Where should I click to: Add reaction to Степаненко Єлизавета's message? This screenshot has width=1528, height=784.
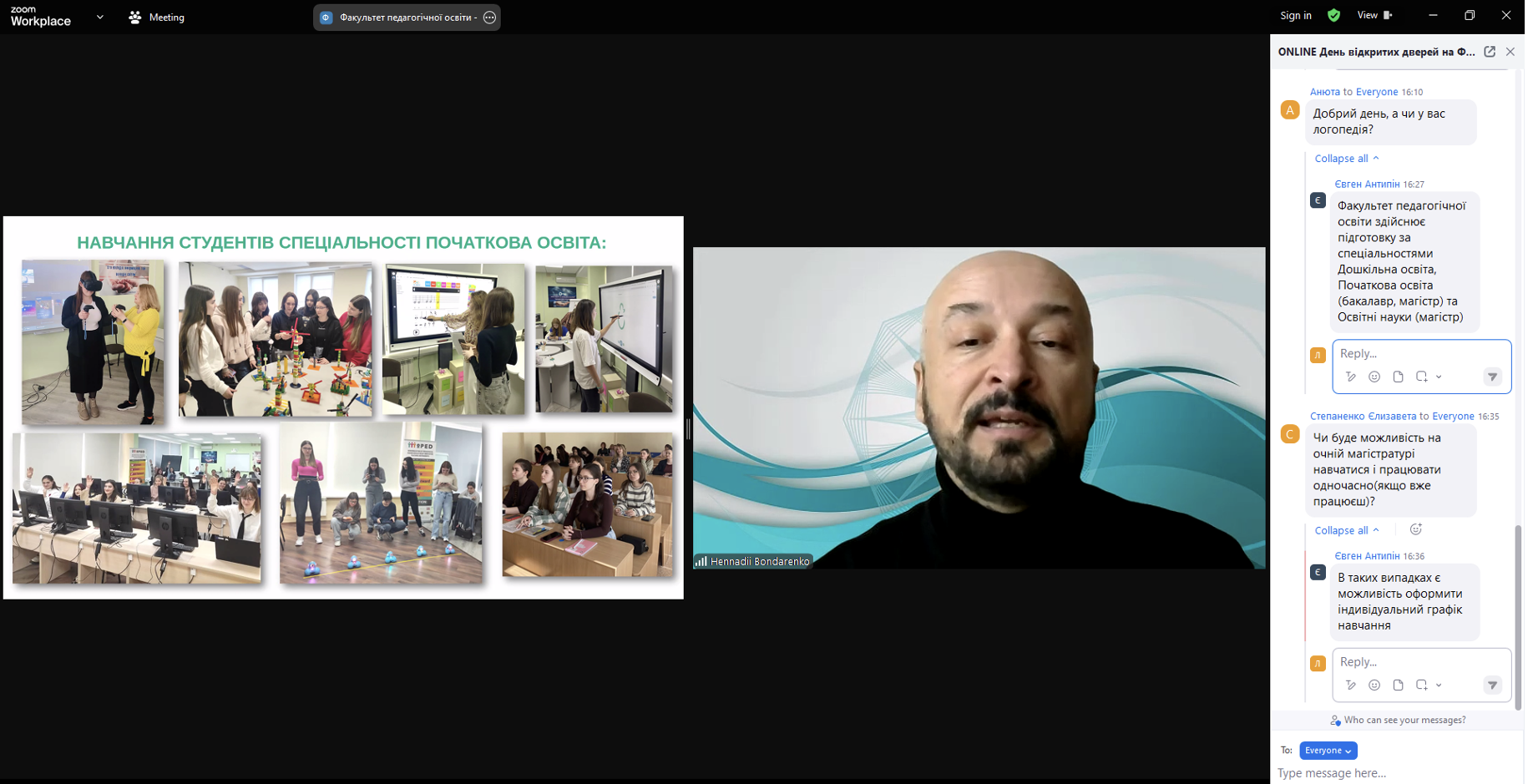(x=1416, y=529)
